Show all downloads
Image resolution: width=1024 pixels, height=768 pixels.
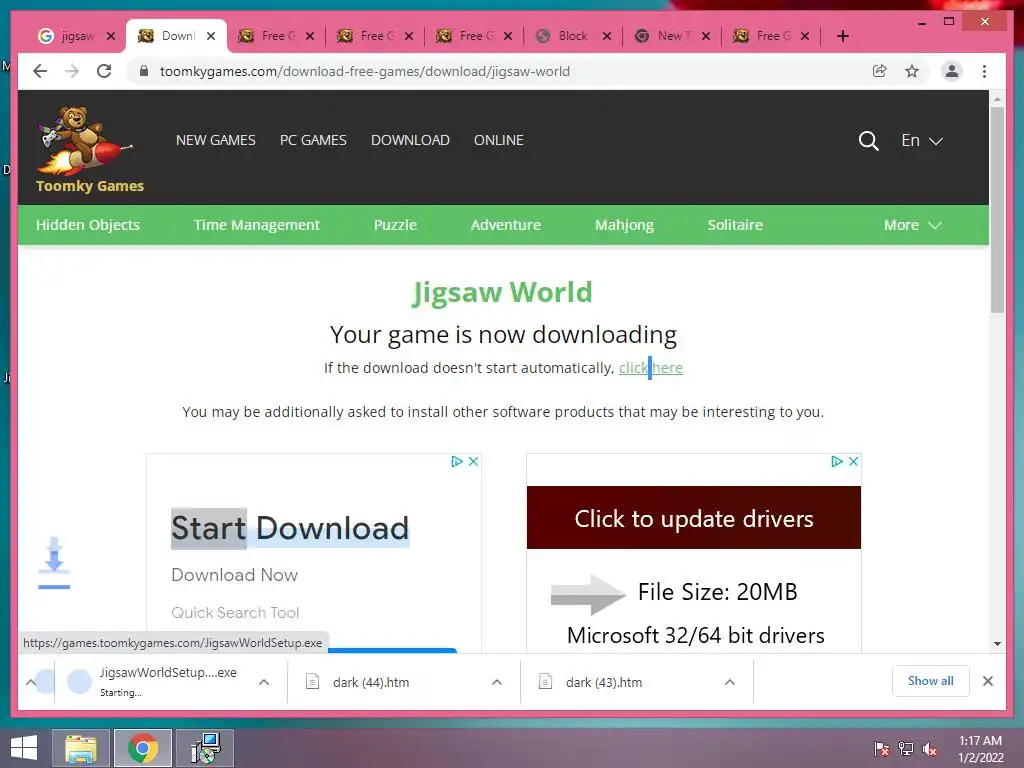pyautogui.click(x=930, y=681)
